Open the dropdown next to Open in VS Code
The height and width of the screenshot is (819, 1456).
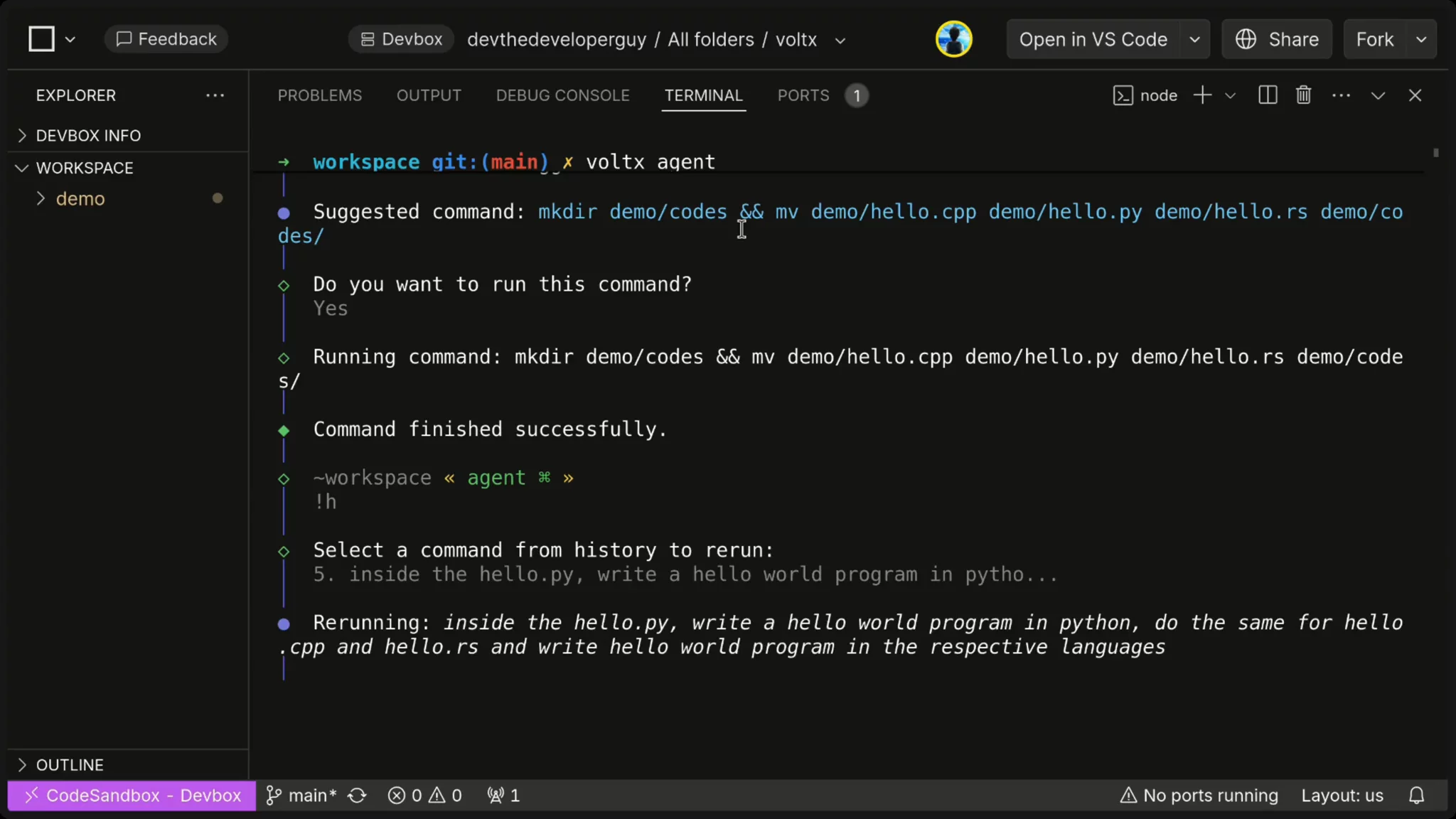click(1195, 39)
